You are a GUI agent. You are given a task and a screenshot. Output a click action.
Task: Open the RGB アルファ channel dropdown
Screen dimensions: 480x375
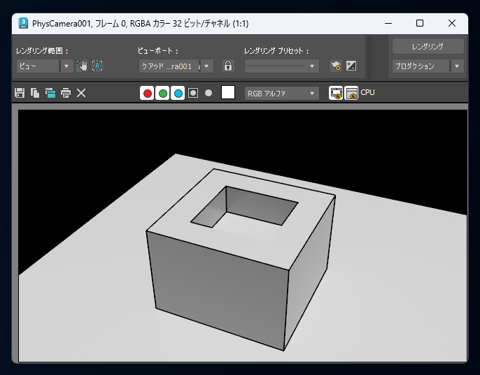coord(282,93)
